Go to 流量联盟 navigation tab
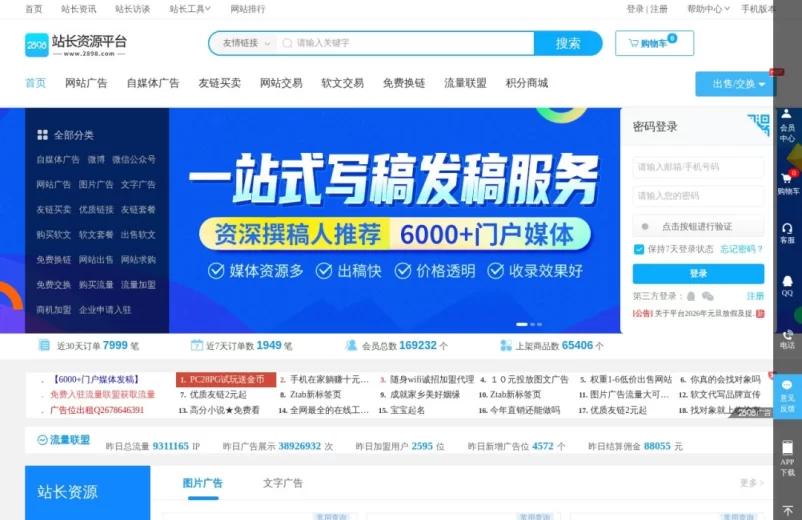Image resolution: width=802 pixels, height=520 pixels. (465, 83)
